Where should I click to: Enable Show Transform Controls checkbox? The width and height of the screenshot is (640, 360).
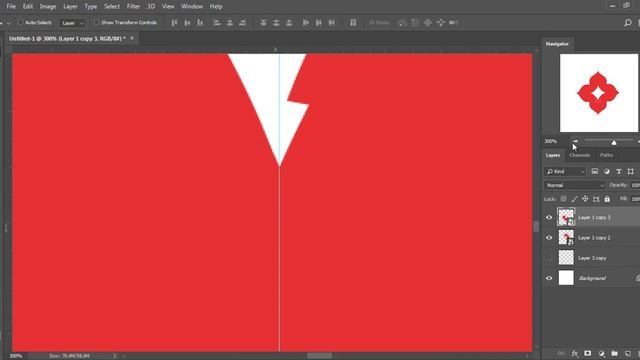[x=96, y=22]
